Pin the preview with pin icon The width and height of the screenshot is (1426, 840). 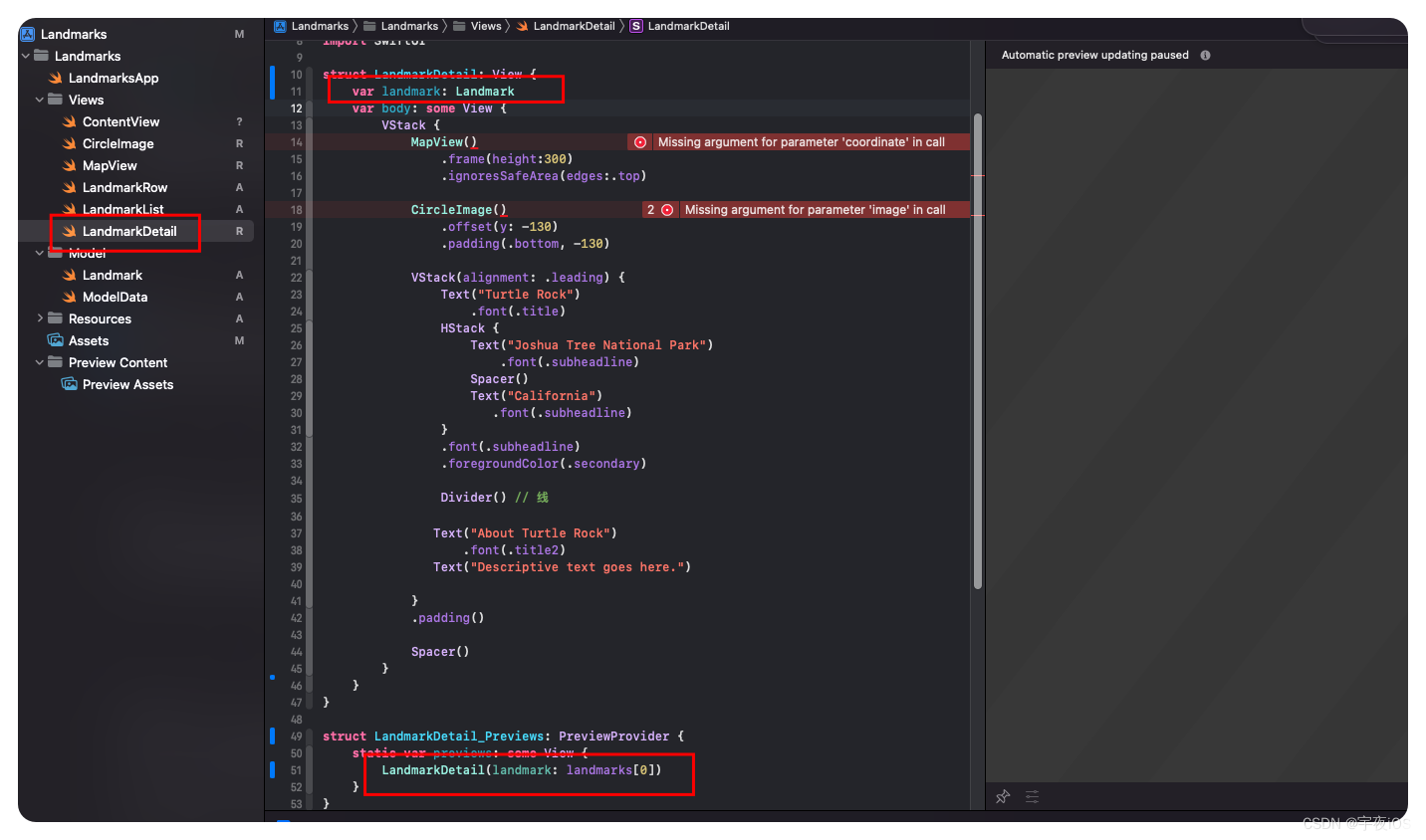pos(1003,796)
